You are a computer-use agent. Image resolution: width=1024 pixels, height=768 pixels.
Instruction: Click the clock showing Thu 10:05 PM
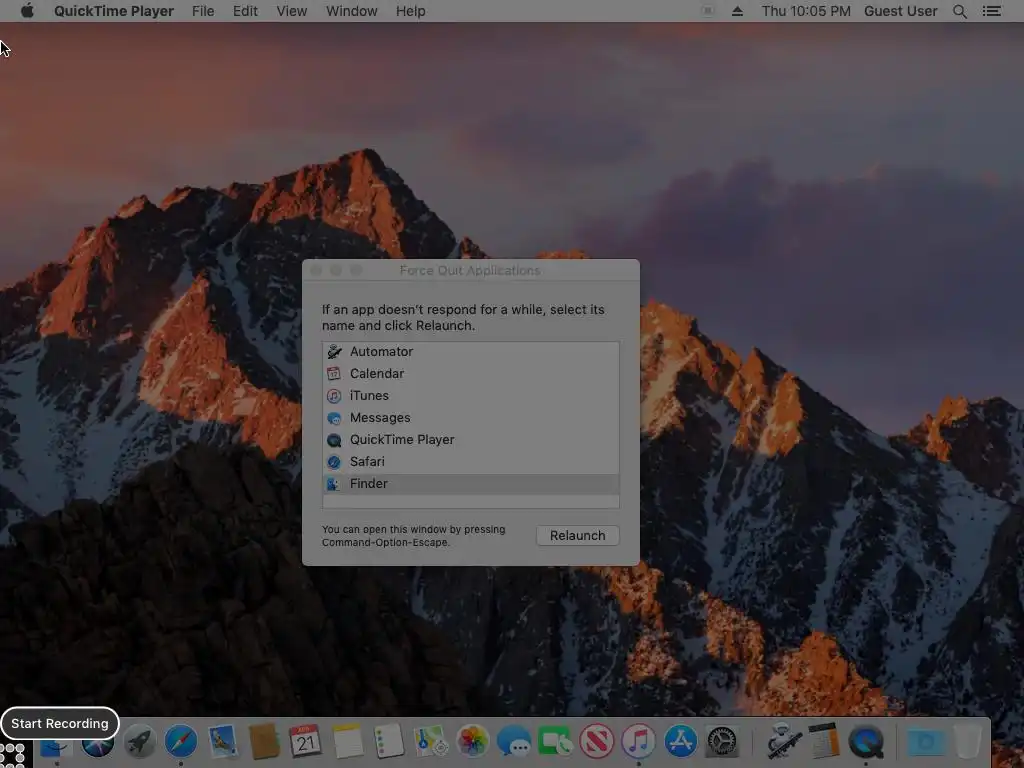coord(806,11)
